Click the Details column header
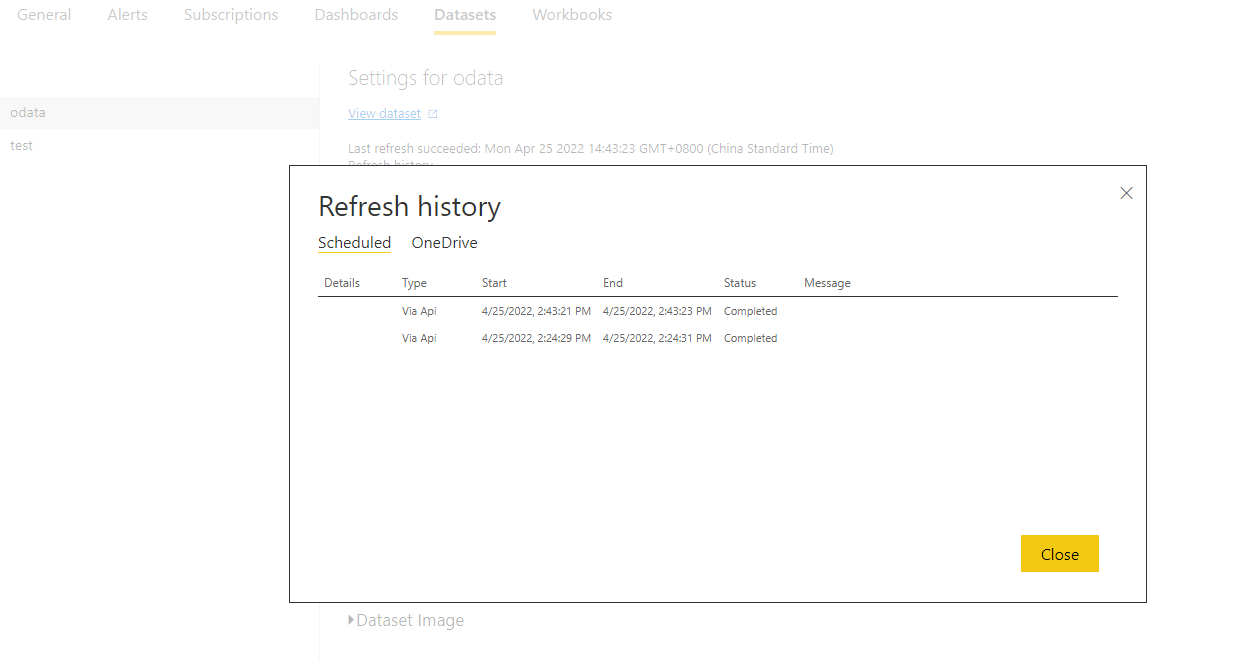1236x660 pixels. 342,283
